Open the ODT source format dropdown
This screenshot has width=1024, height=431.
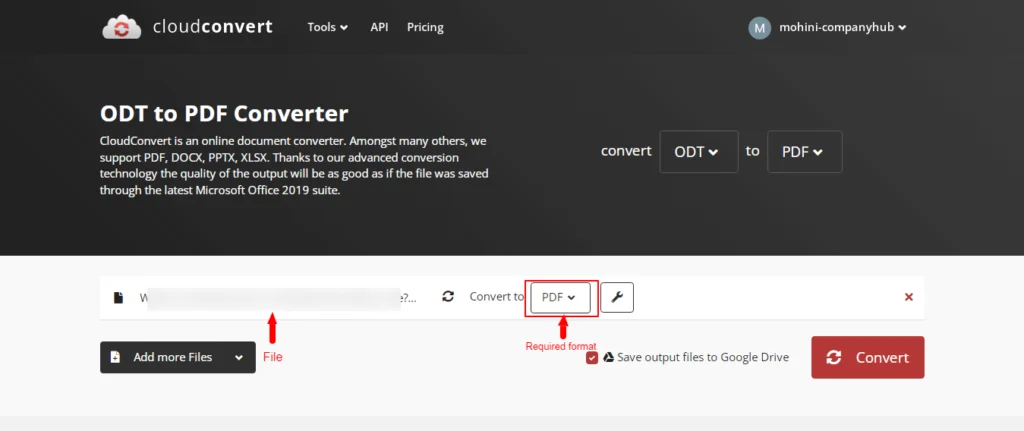pos(698,152)
